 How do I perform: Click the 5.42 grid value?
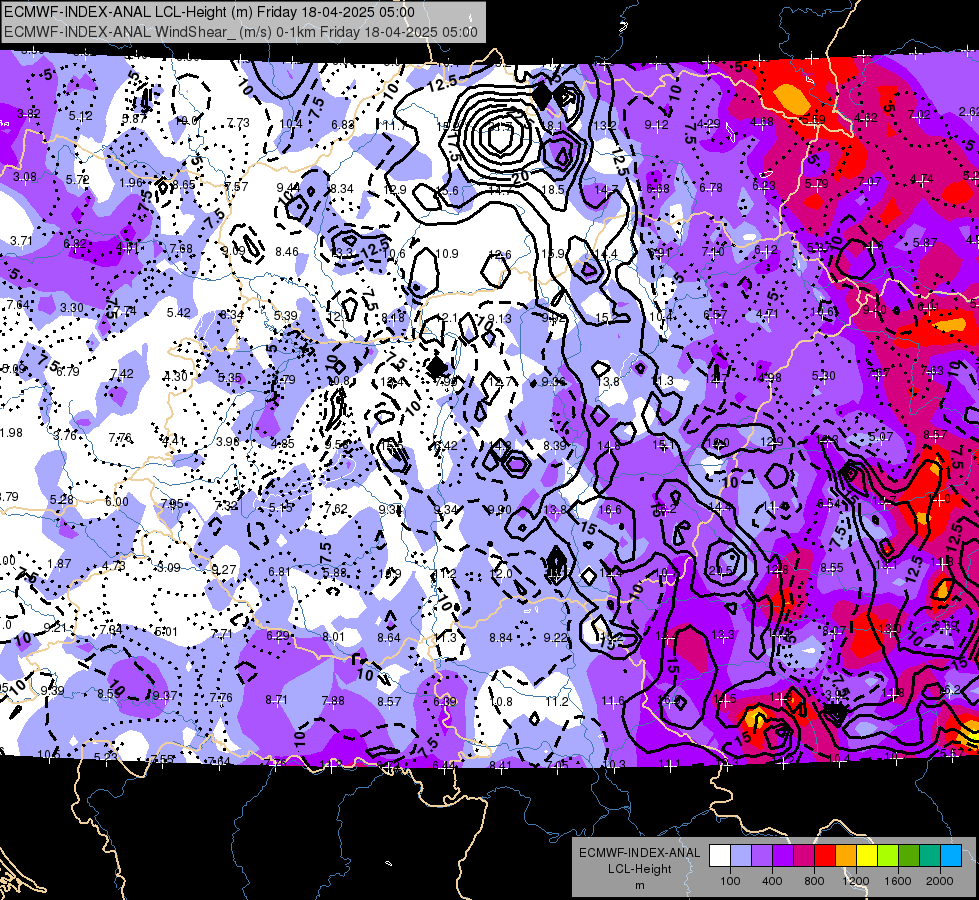[x=179, y=312]
